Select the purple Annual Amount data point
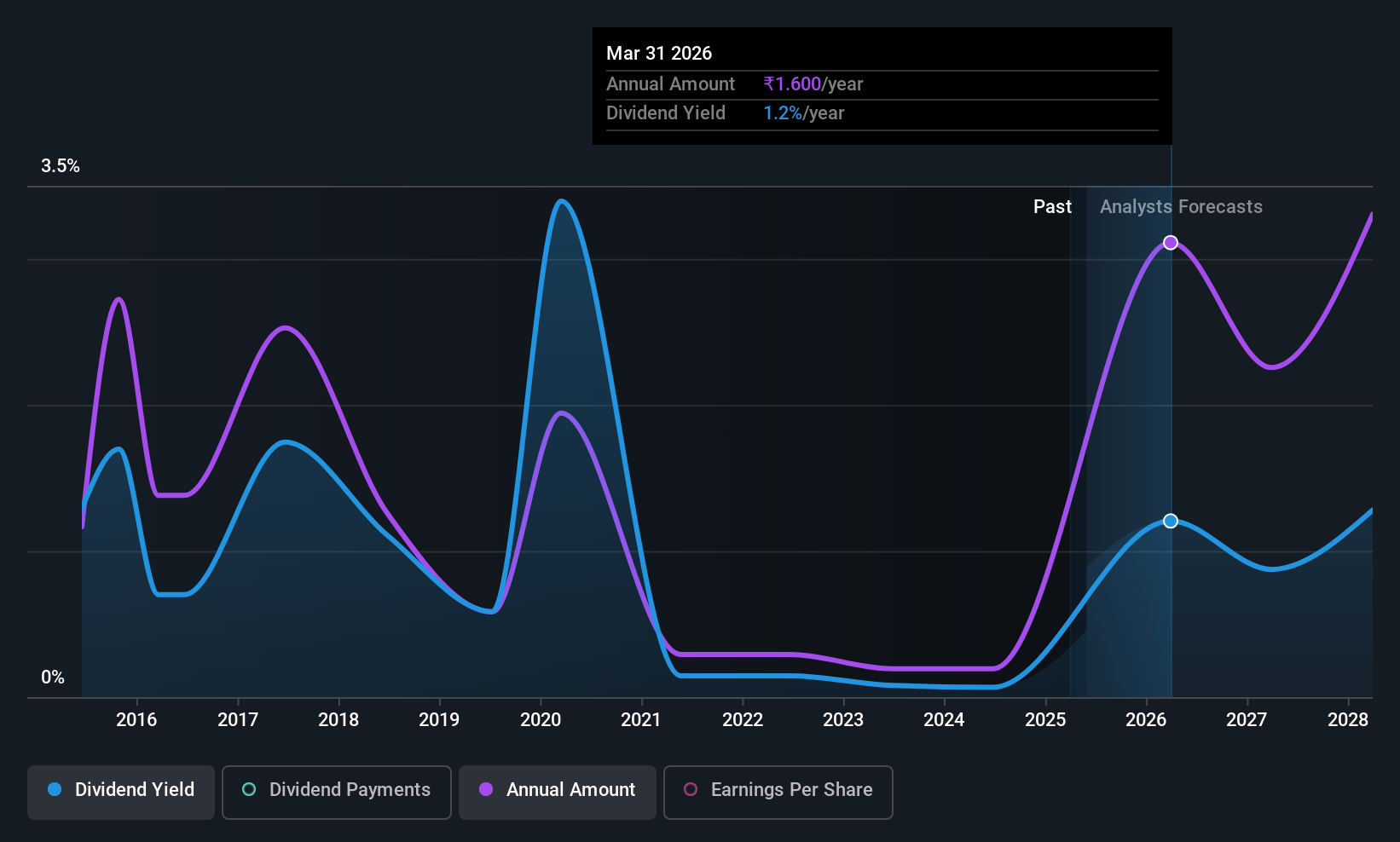 [x=1171, y=243]
